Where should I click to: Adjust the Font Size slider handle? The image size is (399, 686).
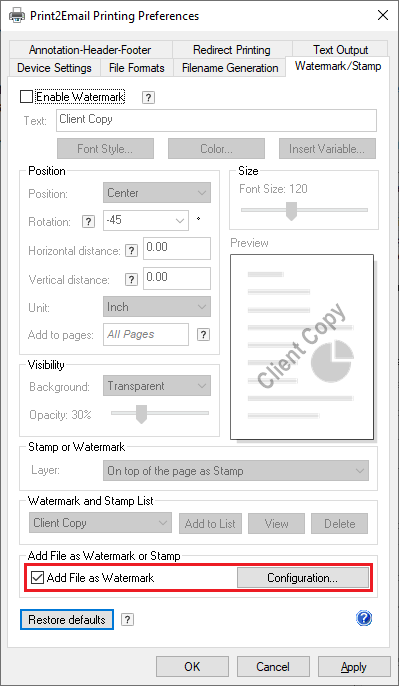pos(291,211)
